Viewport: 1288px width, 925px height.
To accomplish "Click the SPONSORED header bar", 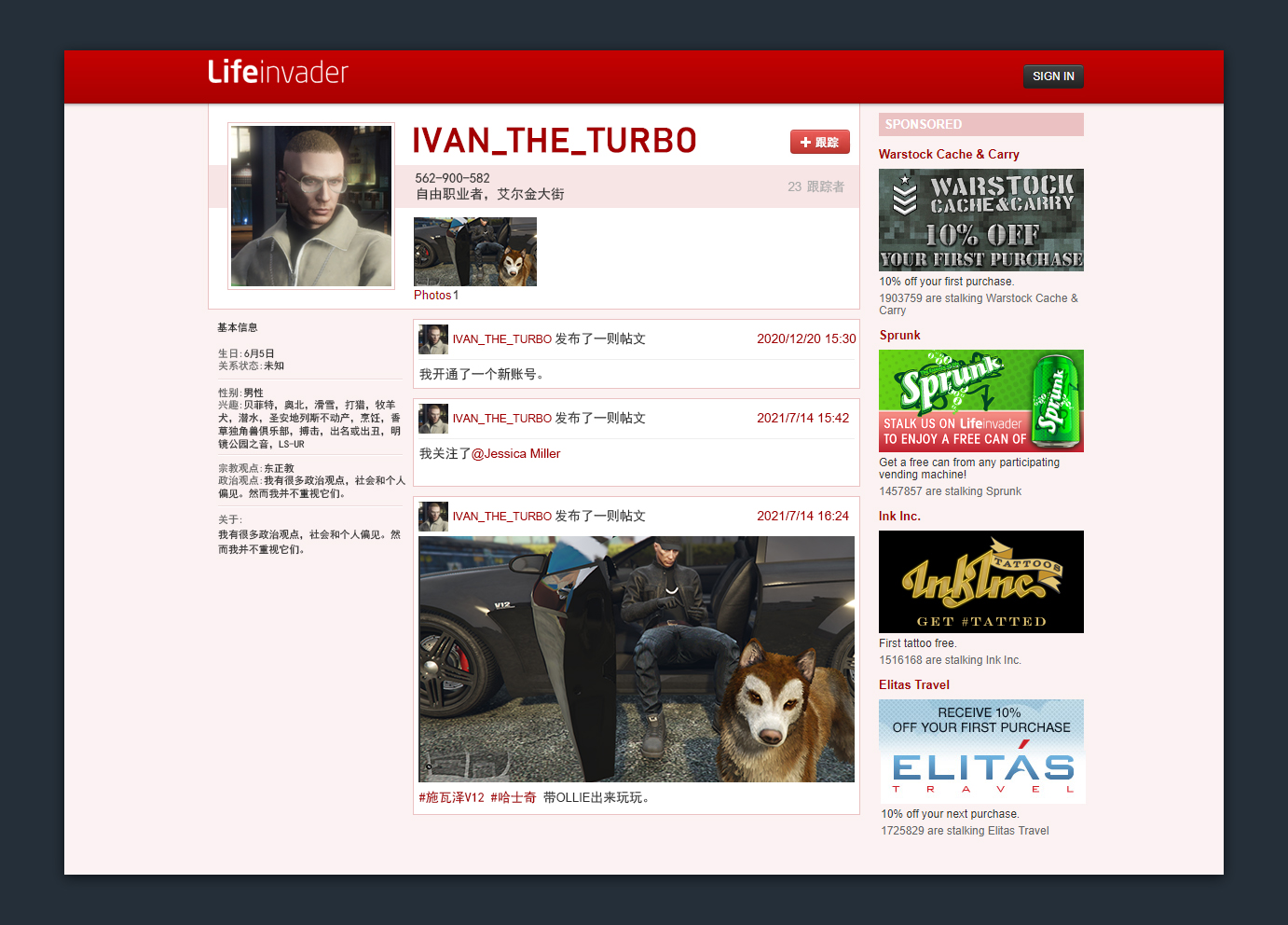I will coord(981,125).
